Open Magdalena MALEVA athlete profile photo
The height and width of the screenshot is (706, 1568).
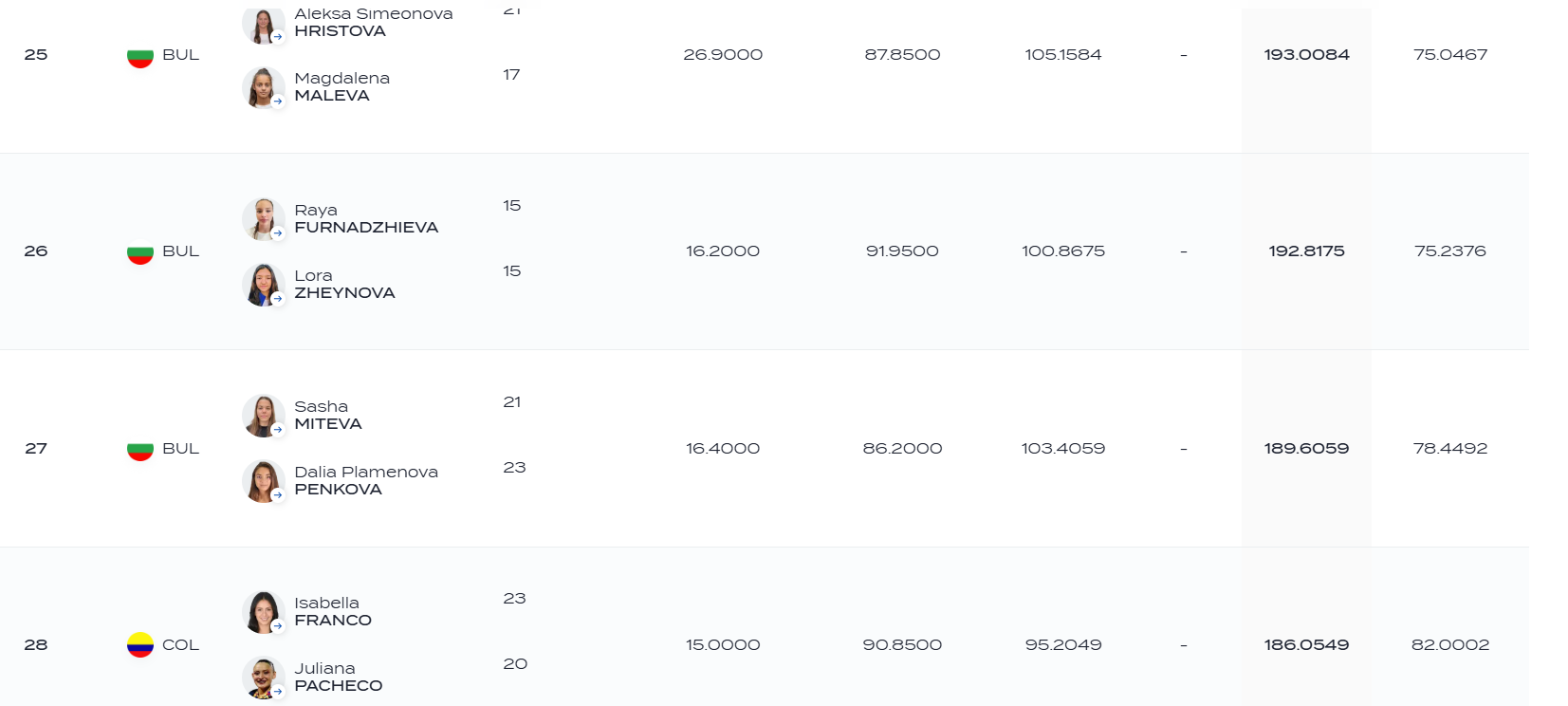pyautogui.click(x=263, y=87)
